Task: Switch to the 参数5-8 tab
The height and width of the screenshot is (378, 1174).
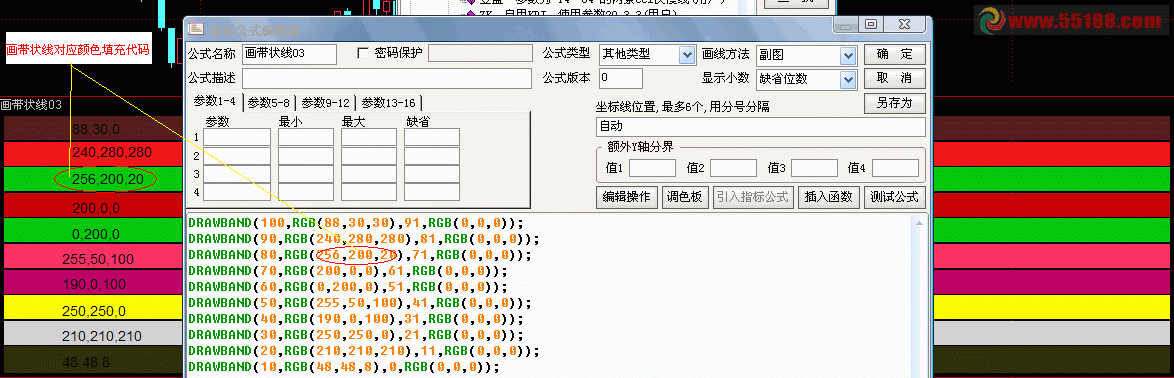Action: 269,103
